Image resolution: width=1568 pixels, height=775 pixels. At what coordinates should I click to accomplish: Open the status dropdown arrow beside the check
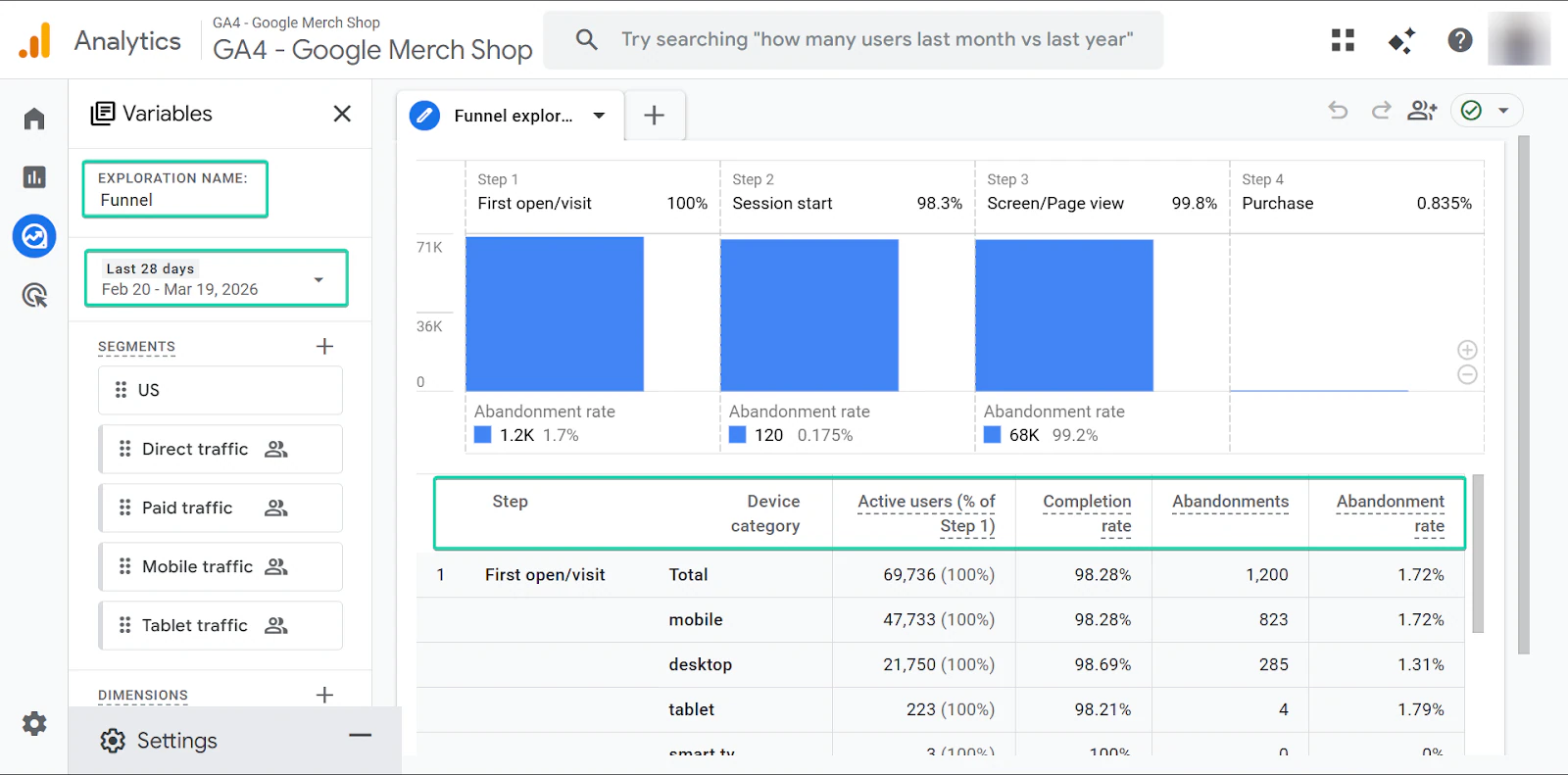(1503, 110)
